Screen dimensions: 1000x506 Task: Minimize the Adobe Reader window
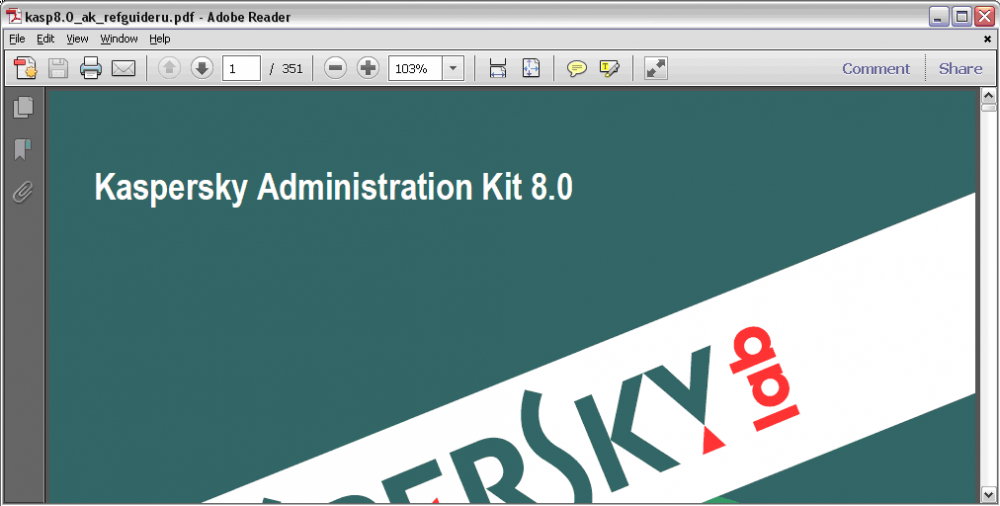click(938, 17)
